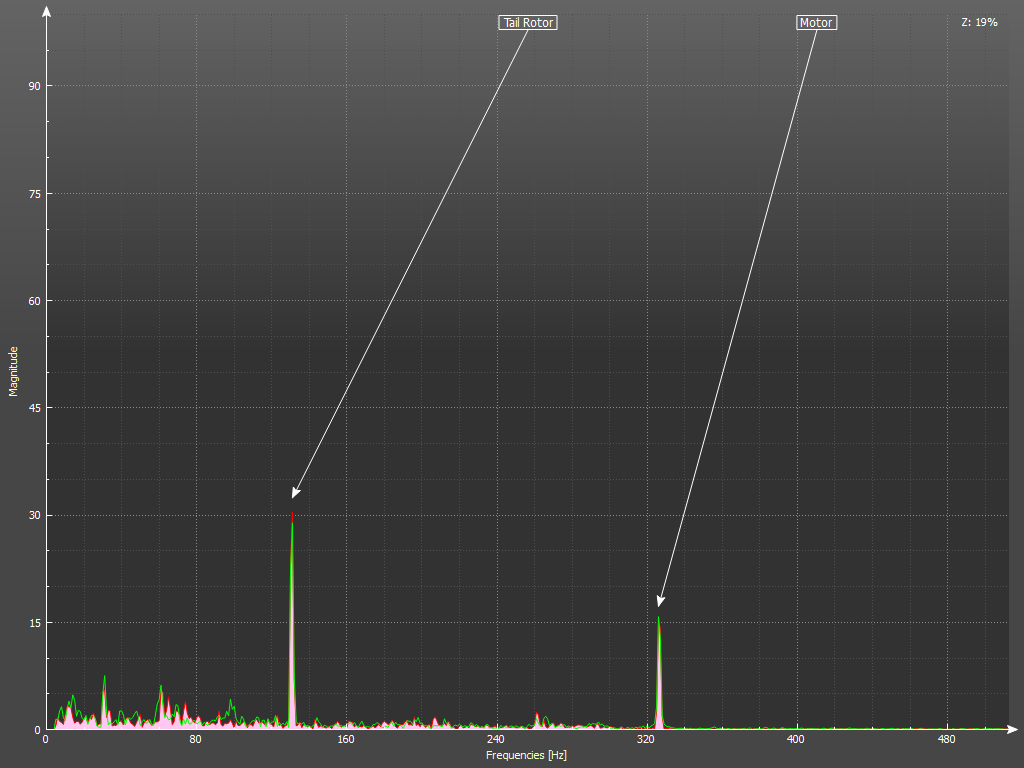
Task: Select the Magnitude axis title
Action: pyautogui.click(x=14, y=371)
